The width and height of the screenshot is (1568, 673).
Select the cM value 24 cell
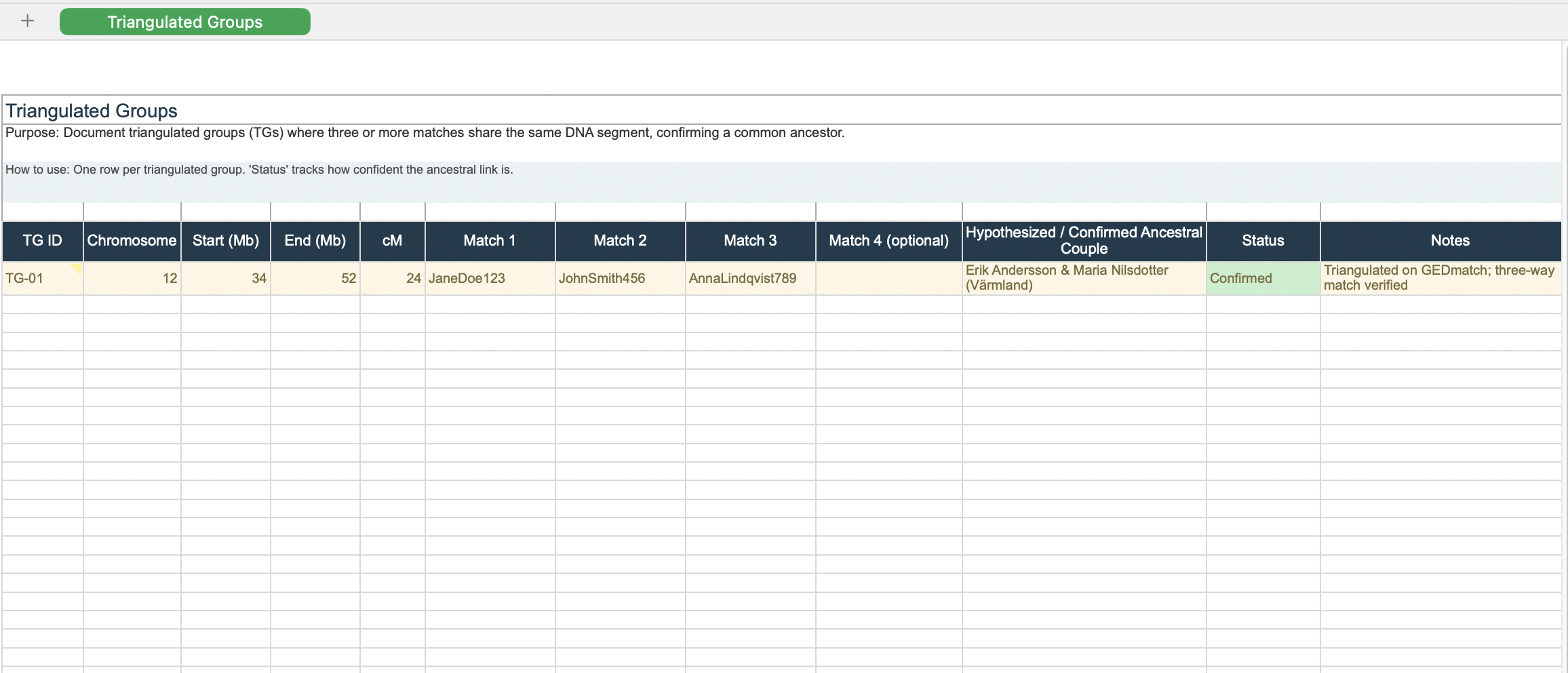(x=393, y=278)
